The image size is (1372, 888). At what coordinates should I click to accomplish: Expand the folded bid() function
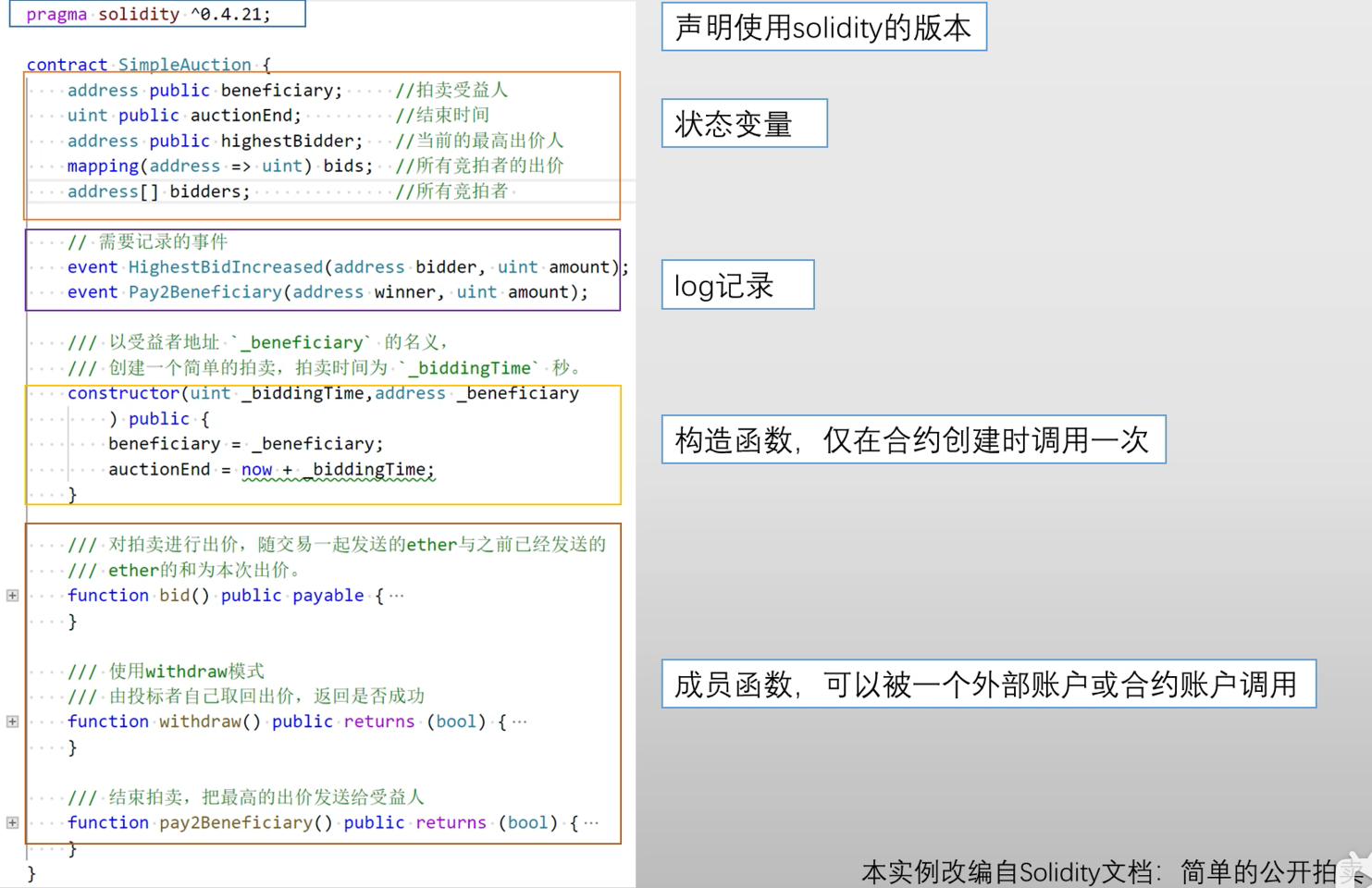(13, 596)
